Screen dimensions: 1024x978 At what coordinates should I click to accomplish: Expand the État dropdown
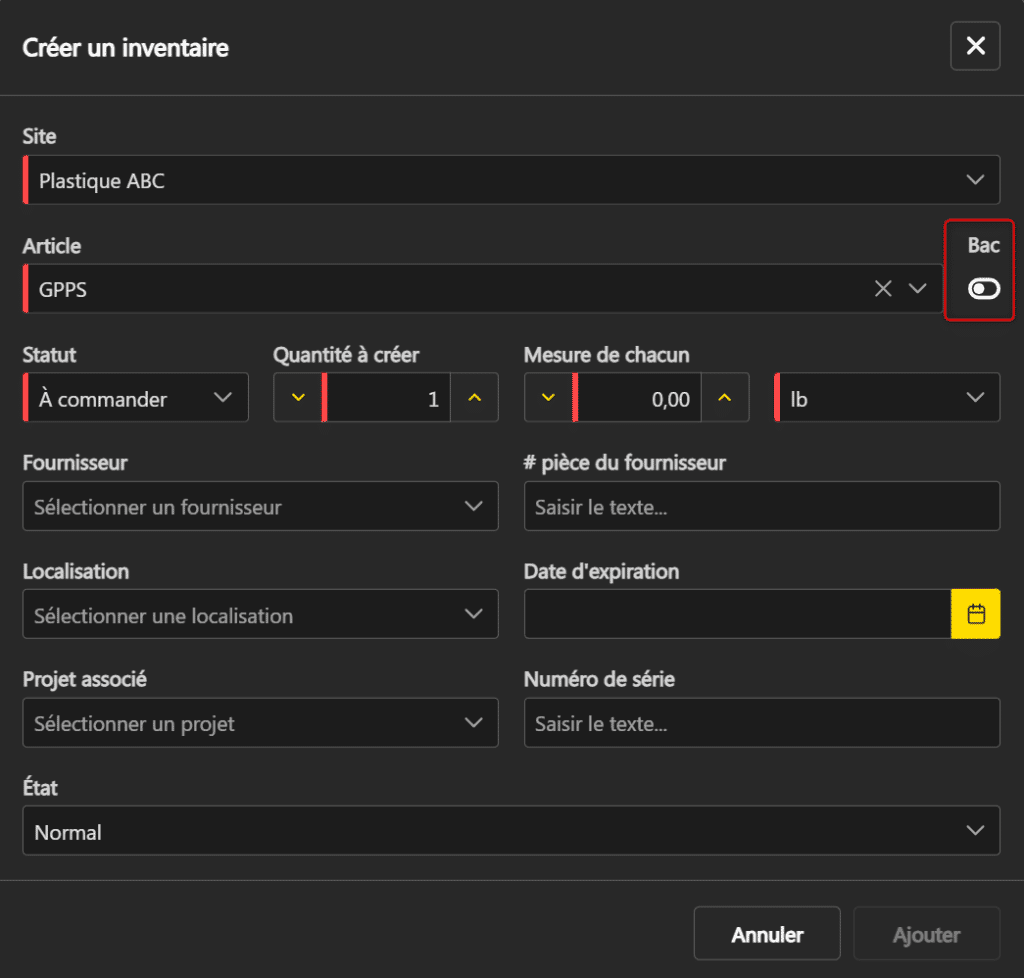(x=510, y=831)
